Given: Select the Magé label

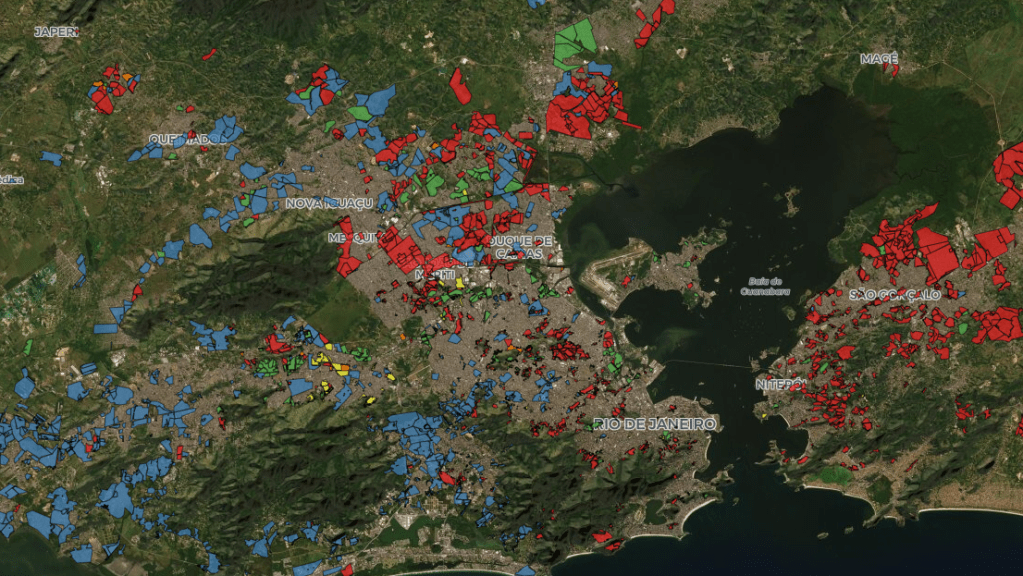Looking at the screenshot, I should pos(879,59).
